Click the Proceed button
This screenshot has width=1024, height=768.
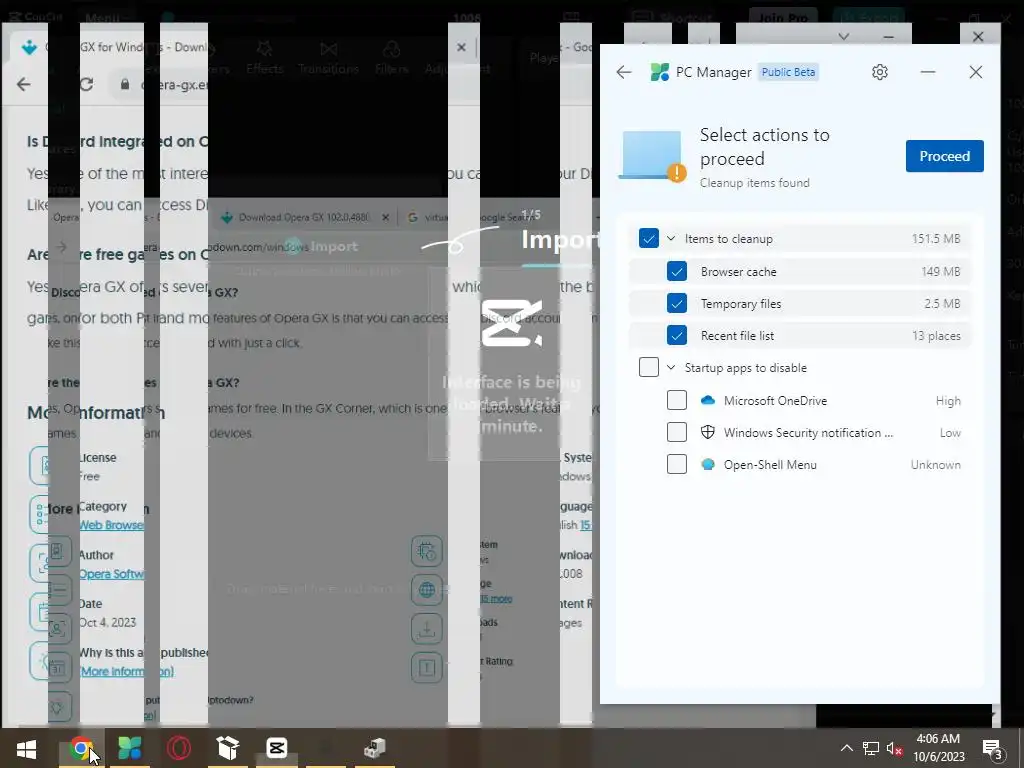pos(944,156)
